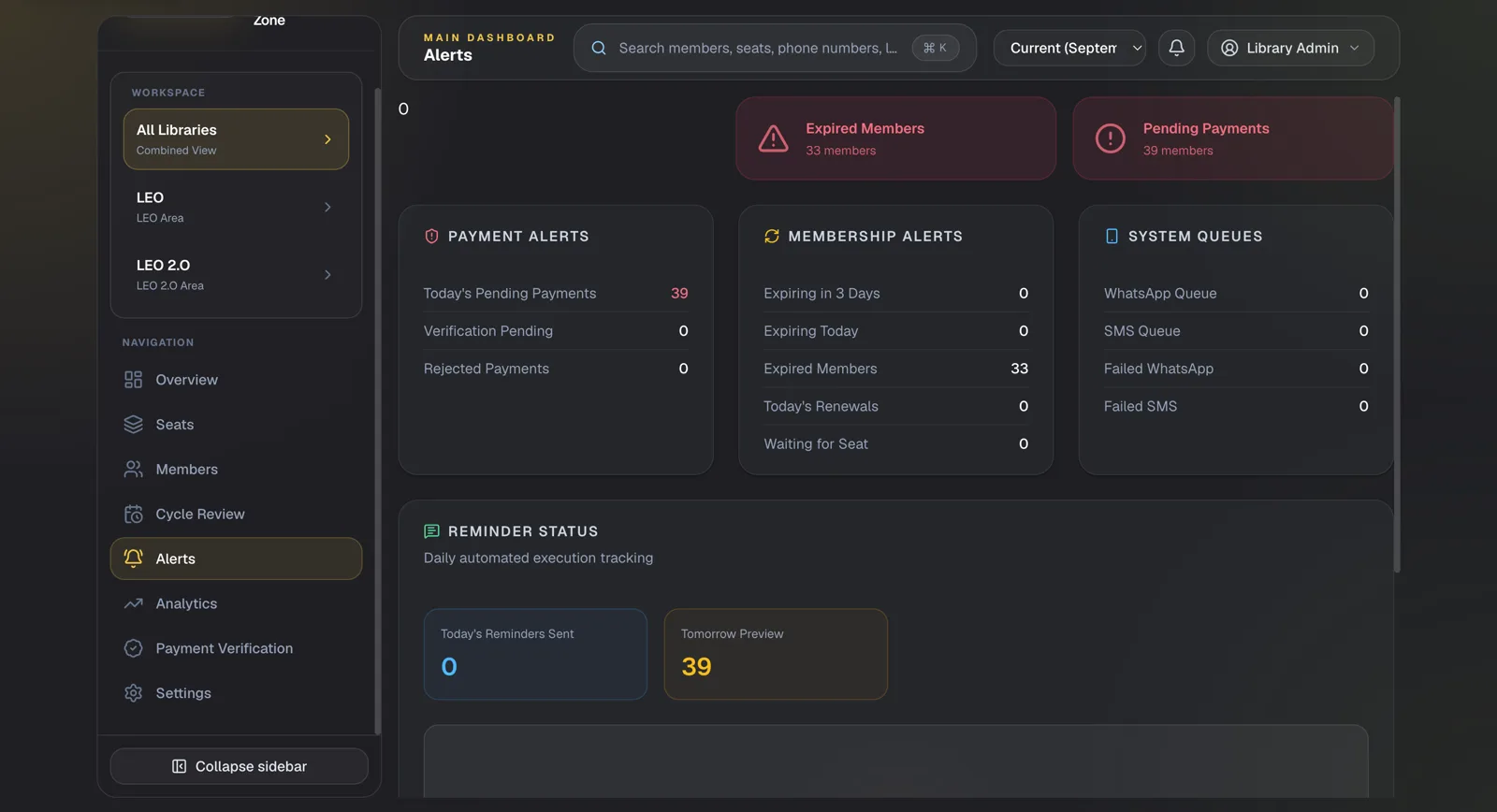Open the Analytics page

[x=236, y=603]
